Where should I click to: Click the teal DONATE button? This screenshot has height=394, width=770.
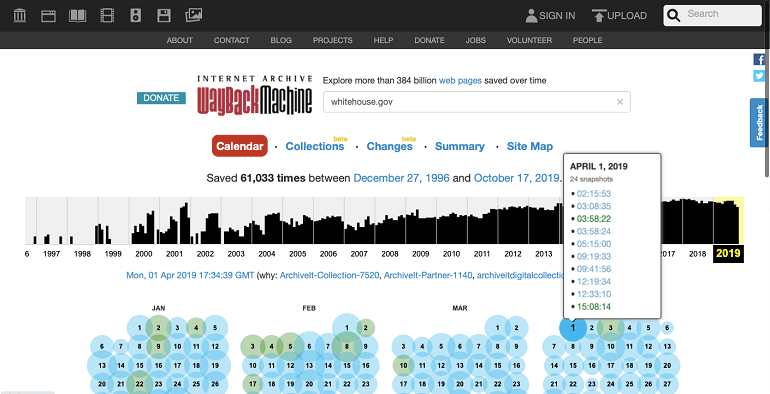point(161,98)
